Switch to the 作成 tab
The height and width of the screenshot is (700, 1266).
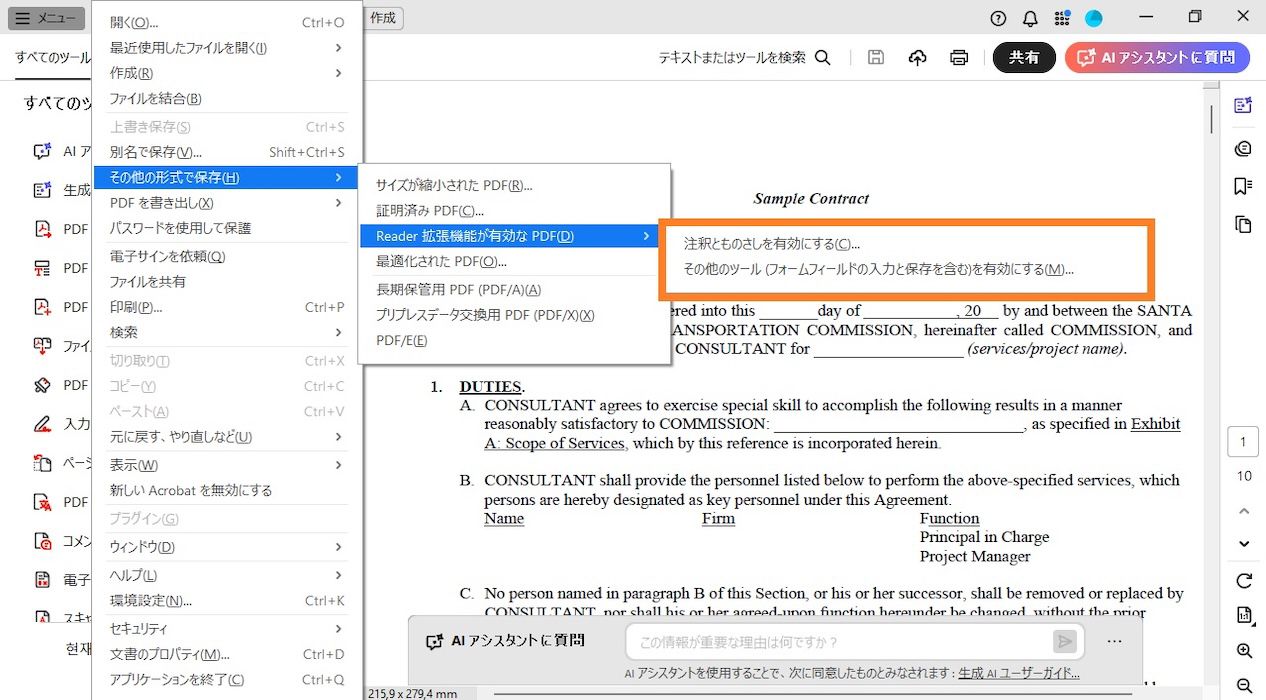(x=383, y=17)
